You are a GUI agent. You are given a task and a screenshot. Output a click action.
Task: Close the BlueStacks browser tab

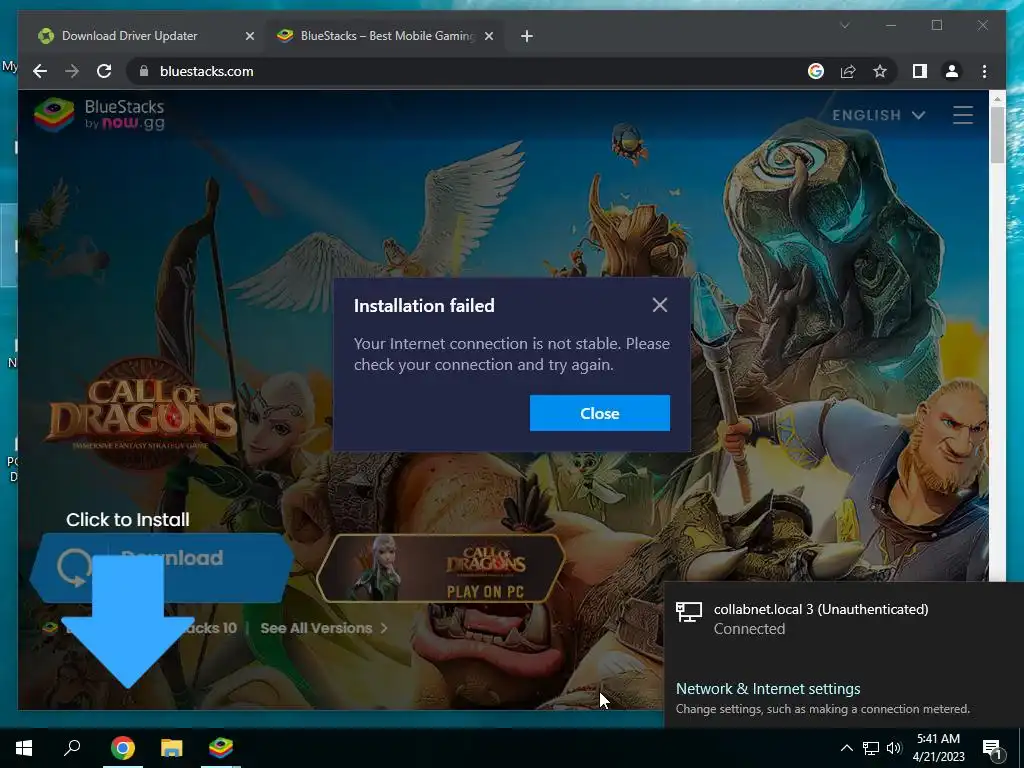[488, 36]
